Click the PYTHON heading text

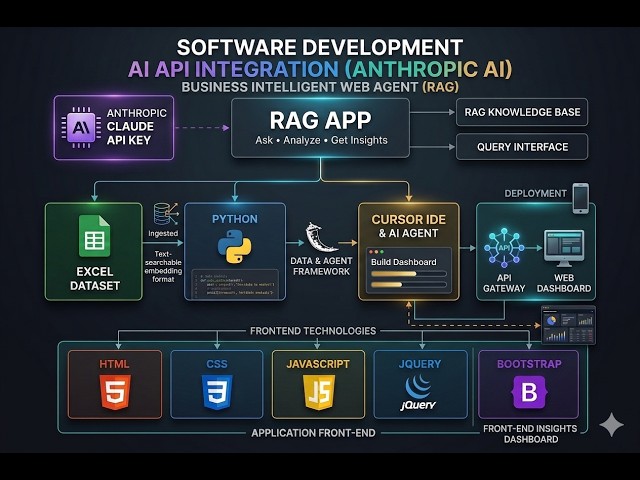[x=235, y=219]
